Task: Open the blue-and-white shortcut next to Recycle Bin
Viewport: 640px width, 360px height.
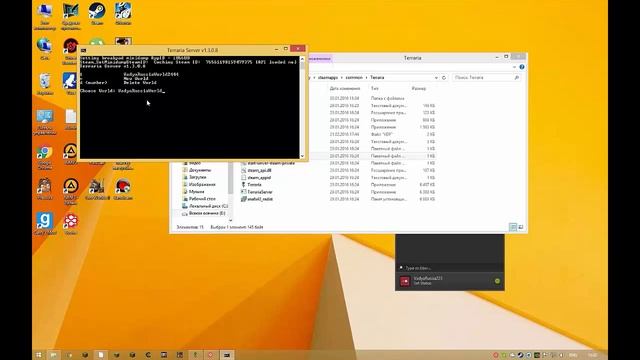Action: click(x=70, y=81)
